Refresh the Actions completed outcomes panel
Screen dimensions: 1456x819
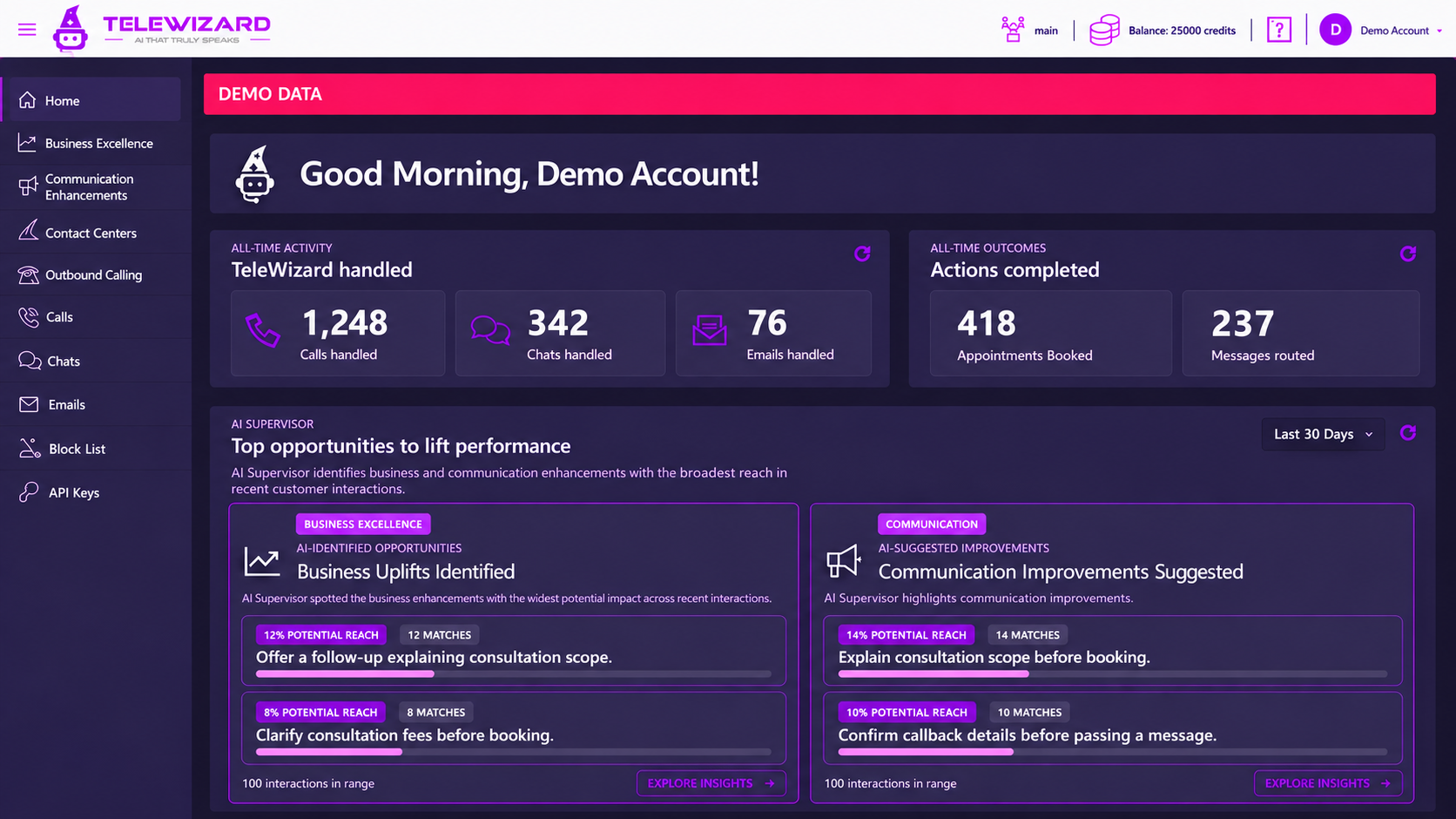pyautogui.click(x=1407, y=254)
